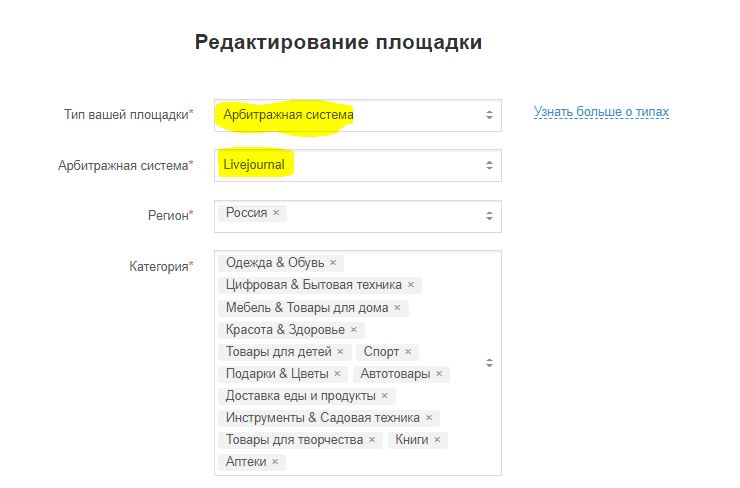Image resolution: width=740 pixels, height=488 pixels.
Task: Remove 'Красота & Здоровье' tag
Action: tap(354, 329)
